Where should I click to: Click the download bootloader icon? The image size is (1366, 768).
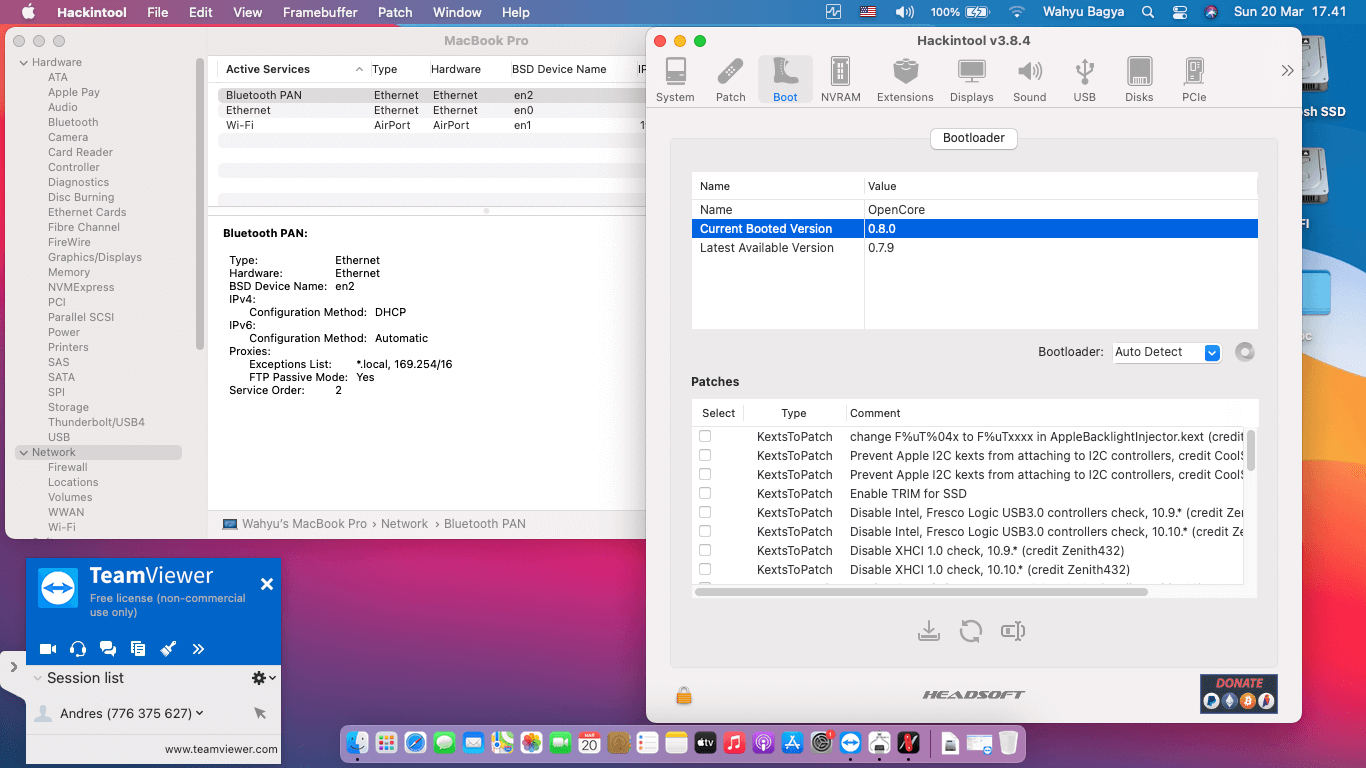point(929,631)
